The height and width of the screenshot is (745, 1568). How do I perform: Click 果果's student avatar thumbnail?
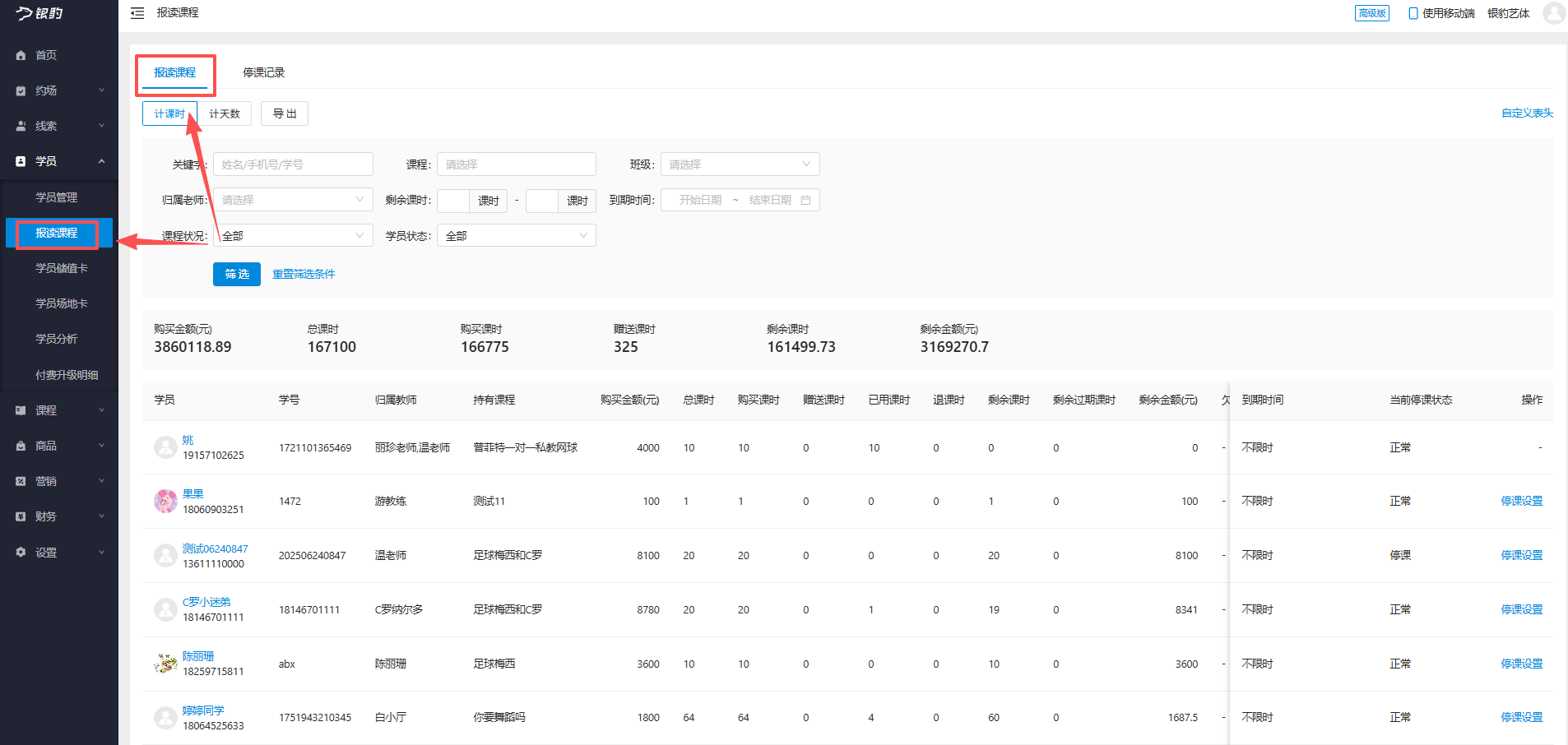point(165,501)
